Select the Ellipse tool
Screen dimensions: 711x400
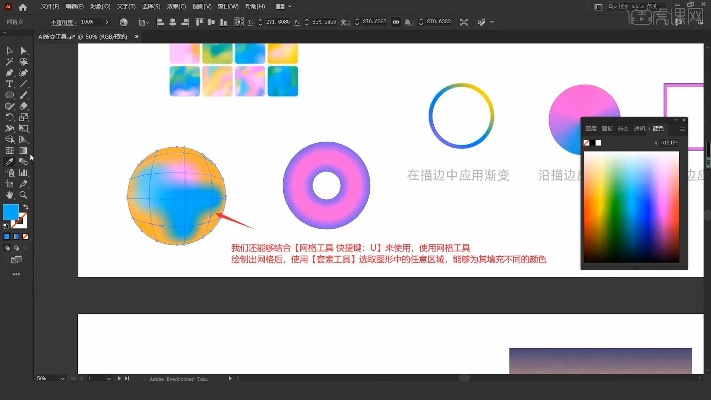coord(9,95)
